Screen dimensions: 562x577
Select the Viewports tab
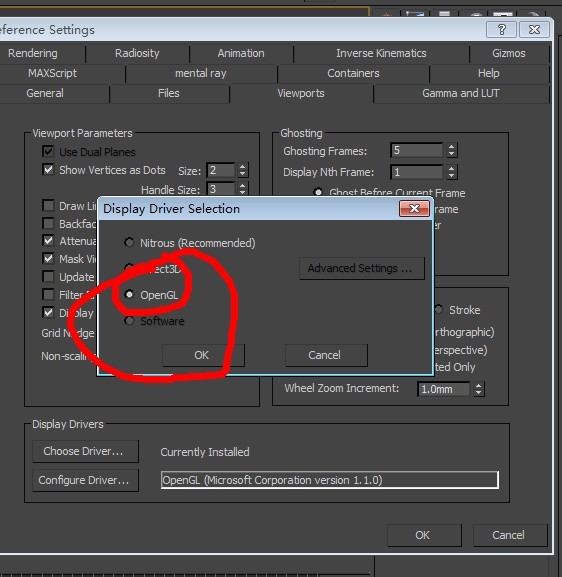[301, 93]
